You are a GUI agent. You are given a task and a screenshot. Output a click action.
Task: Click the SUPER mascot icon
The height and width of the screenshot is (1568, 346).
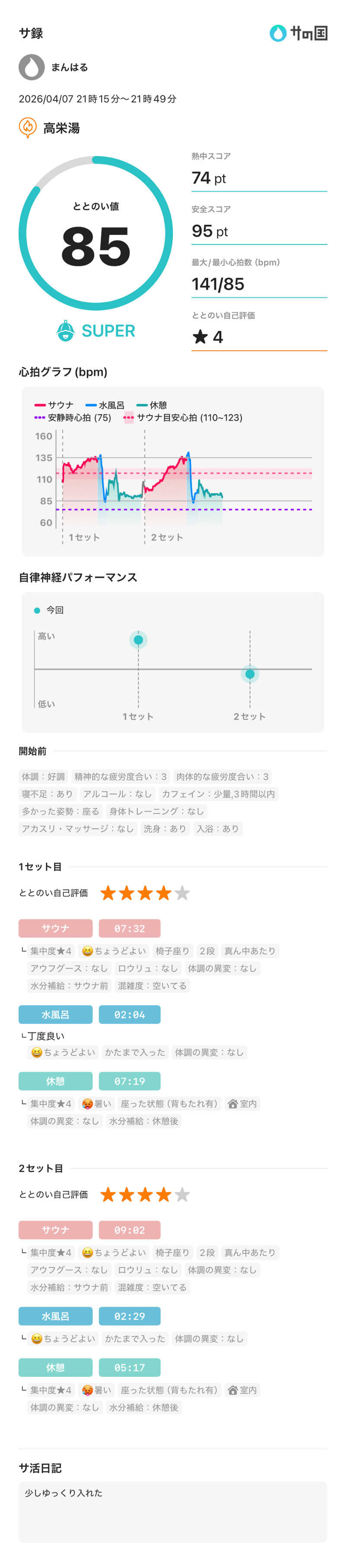[x=65, y=330]
